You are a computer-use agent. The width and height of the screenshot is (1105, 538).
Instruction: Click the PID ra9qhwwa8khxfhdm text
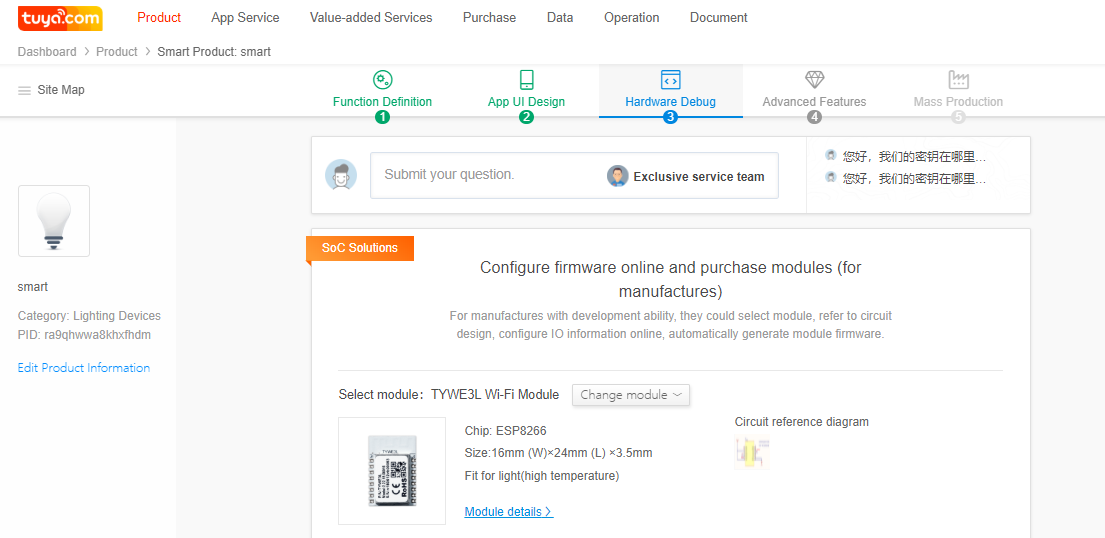point(85,335)
